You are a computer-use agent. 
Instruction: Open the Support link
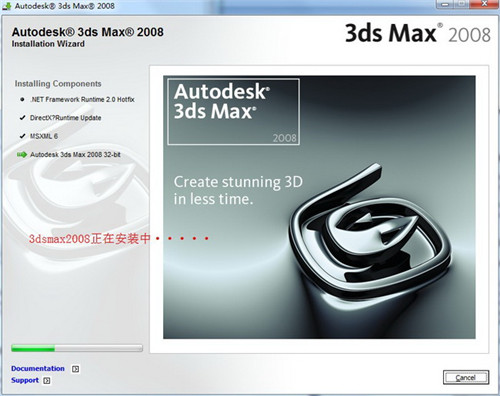pos(25,380)
